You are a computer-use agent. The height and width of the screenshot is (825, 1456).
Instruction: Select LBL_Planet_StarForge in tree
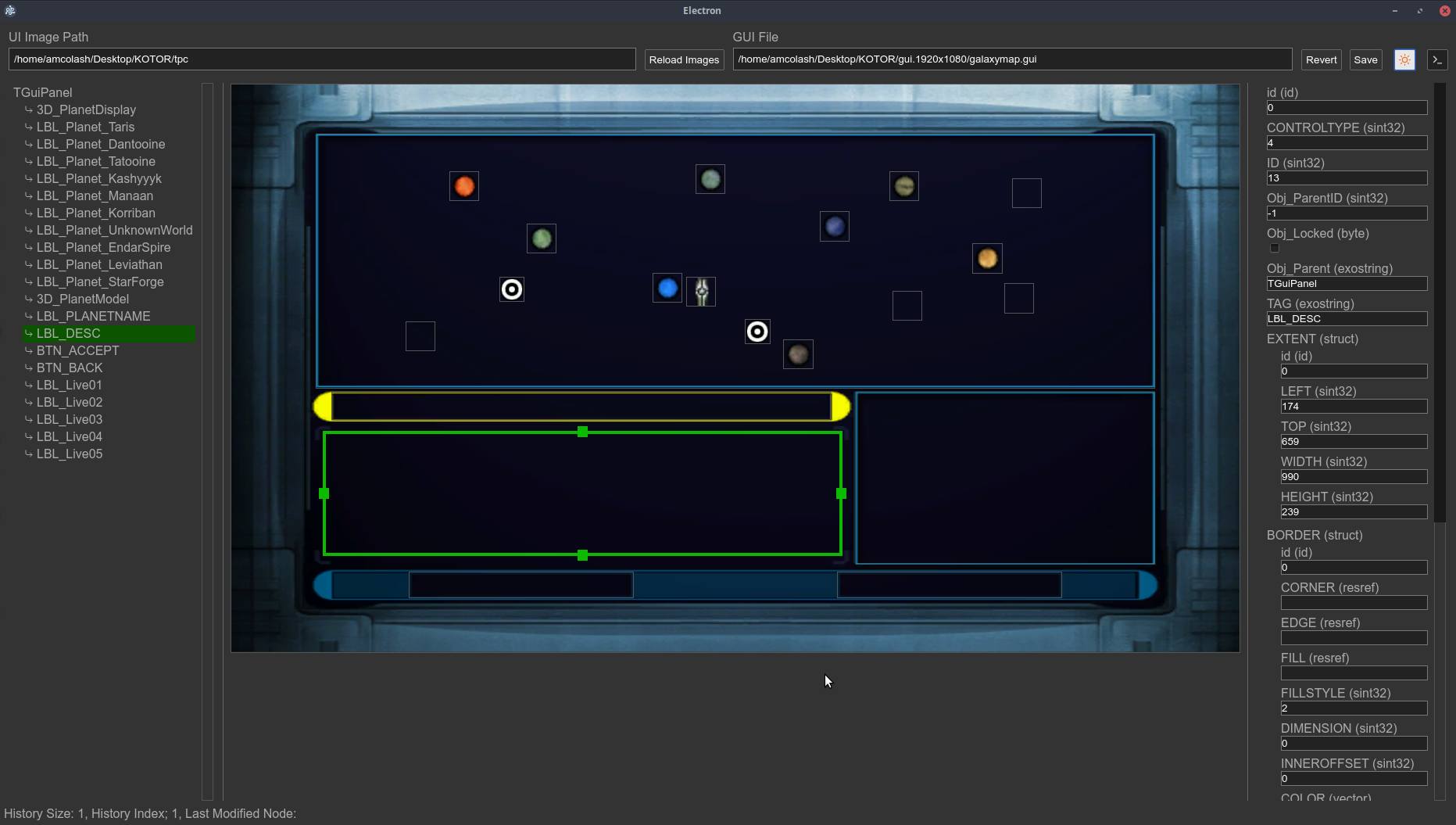pyautogui.click(x=100, y=282)
